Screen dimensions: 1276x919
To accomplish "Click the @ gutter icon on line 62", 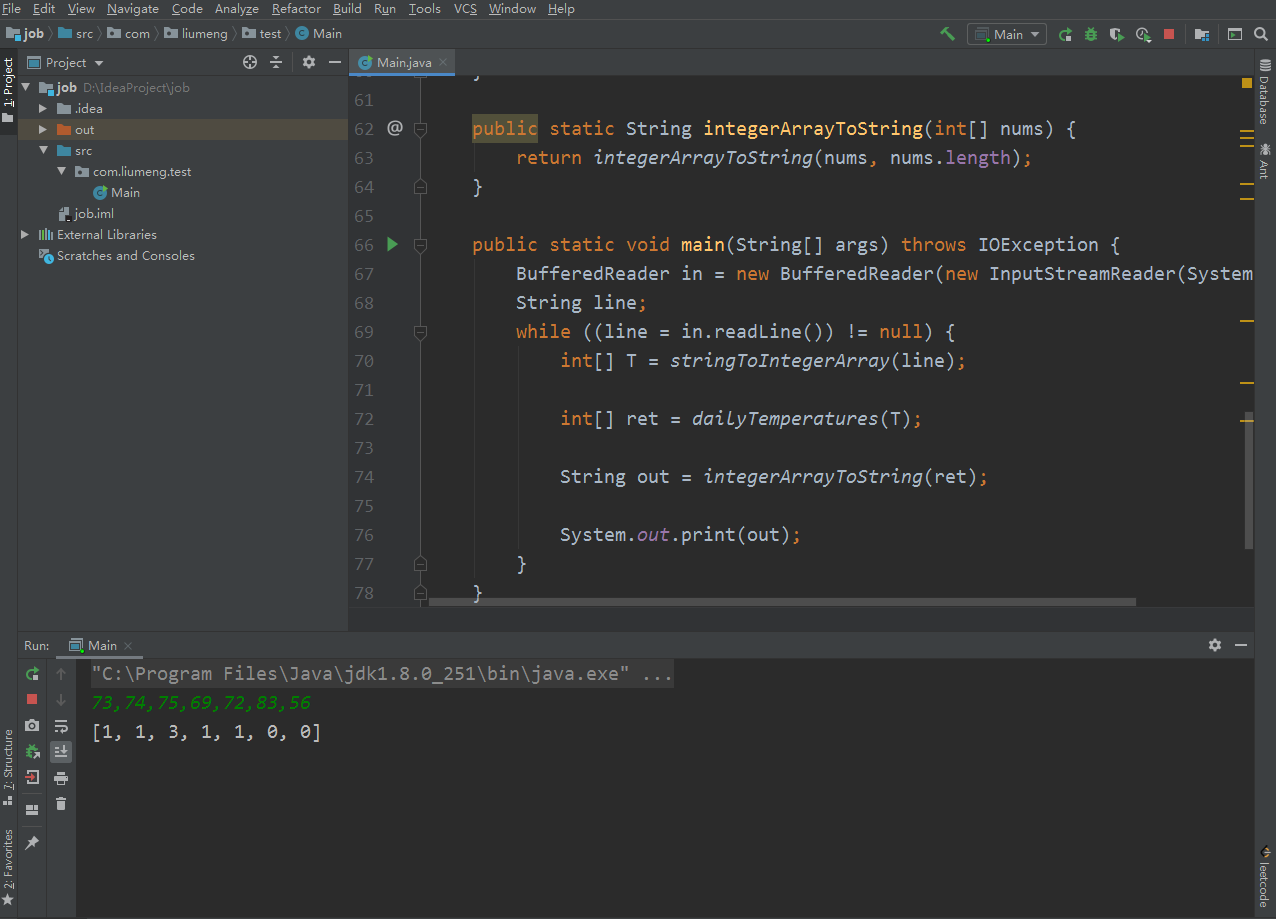I will pos(394,128).
